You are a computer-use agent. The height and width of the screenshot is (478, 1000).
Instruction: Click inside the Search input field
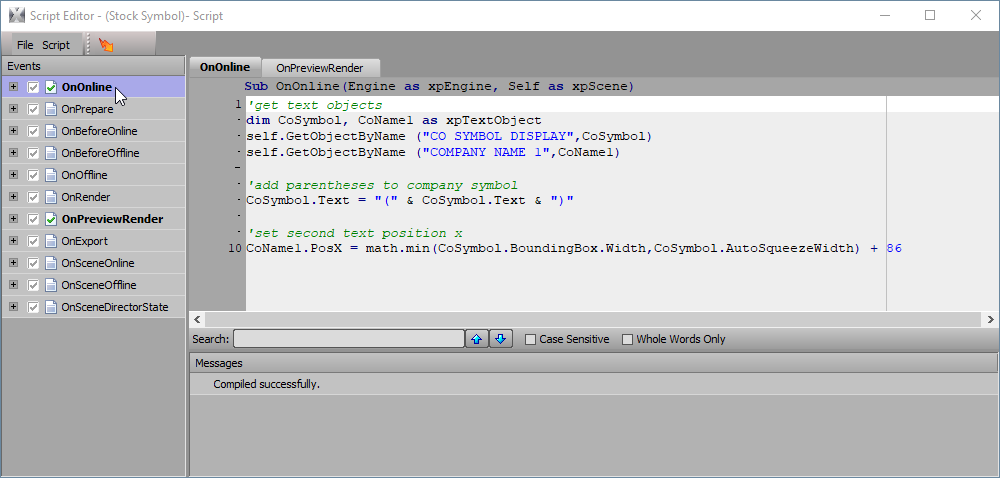[x=348, y=339]
